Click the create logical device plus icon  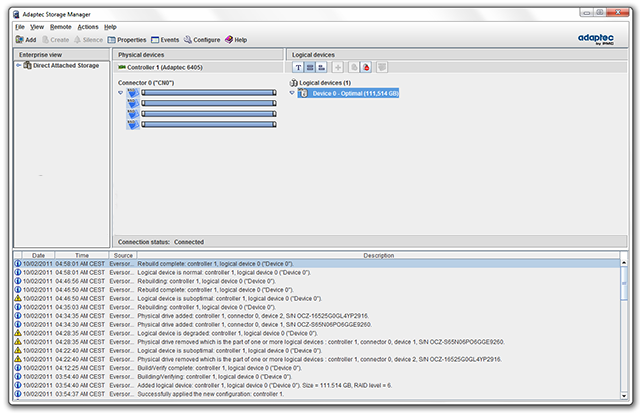338,67
